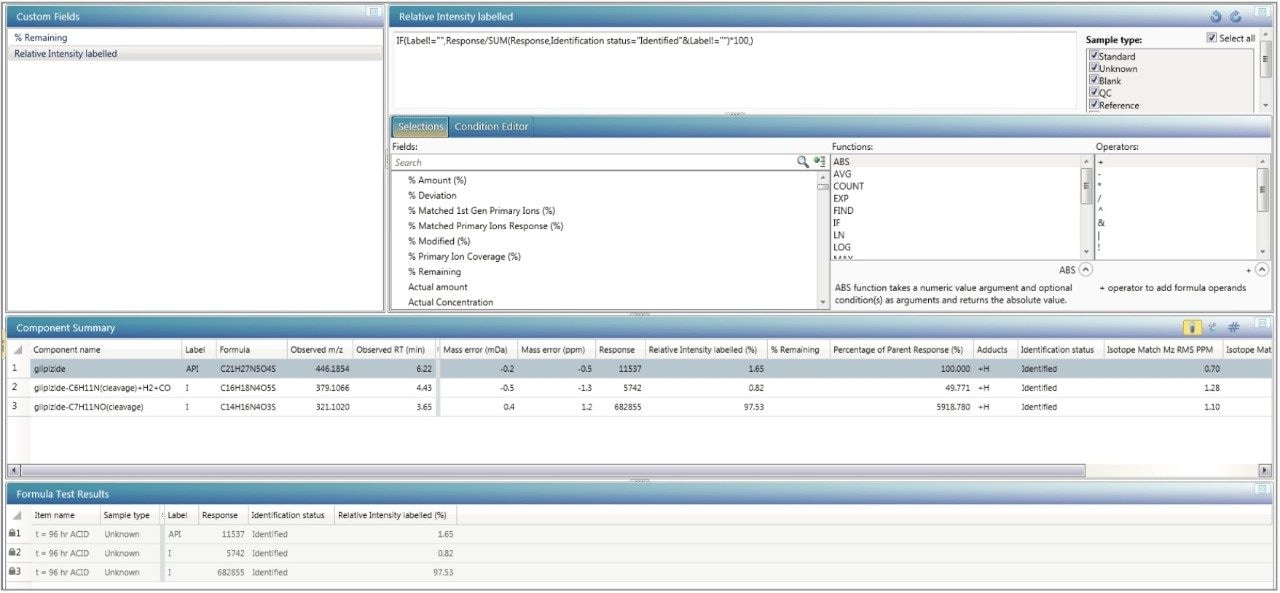This screenshot has height=593, width=1280.
Task: Click the green add-field icon beside search
Action: (x=820, y=161)
